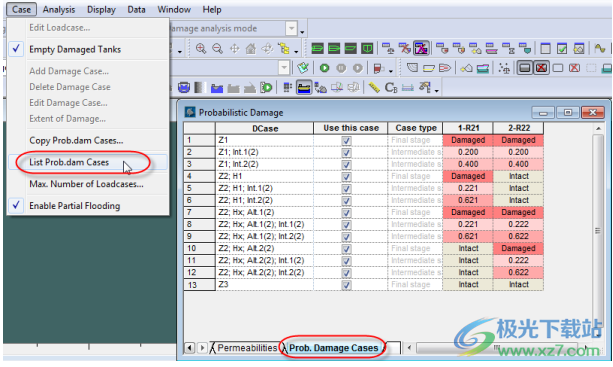613x367 pixels.
Task: Click the DCase column header
Action: (x=265, y=128)
